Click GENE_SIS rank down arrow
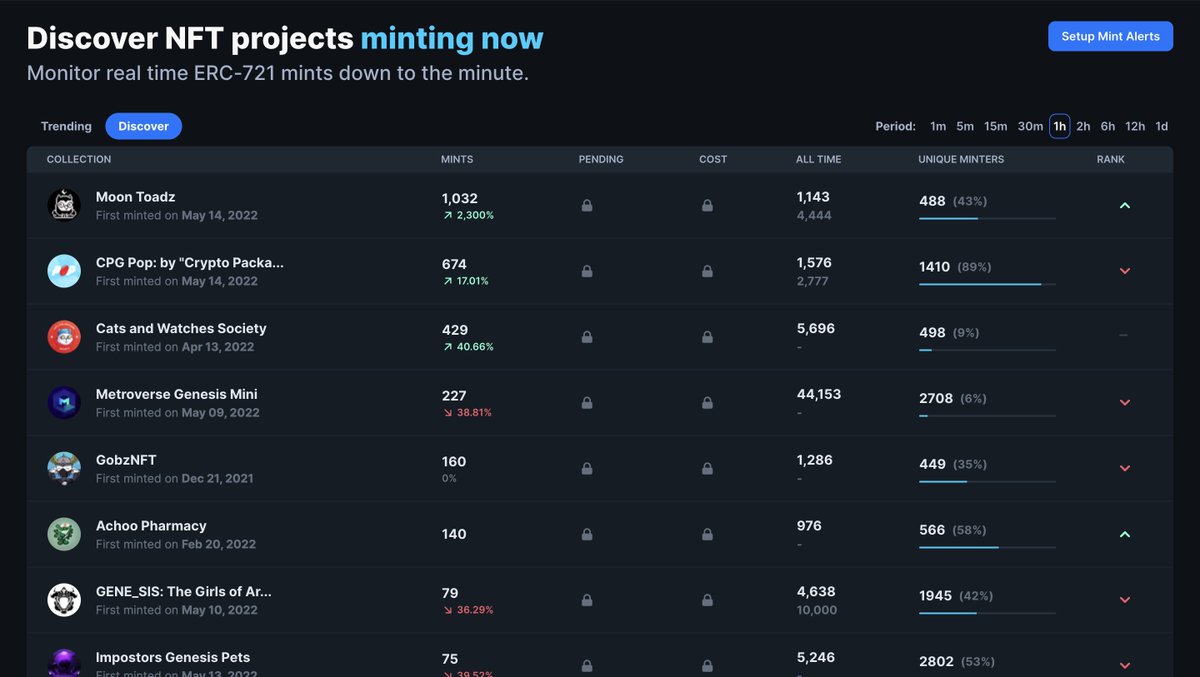The height and width of the screenshot is (677, 1200). coord(1124,600)
